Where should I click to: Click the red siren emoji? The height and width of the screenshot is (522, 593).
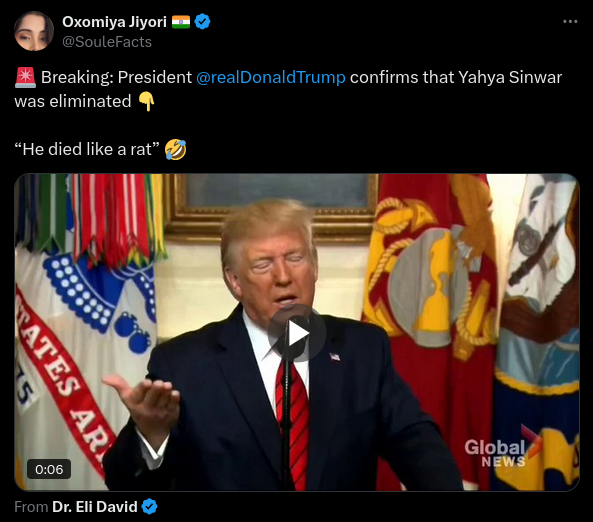click(x=25, y=77)
